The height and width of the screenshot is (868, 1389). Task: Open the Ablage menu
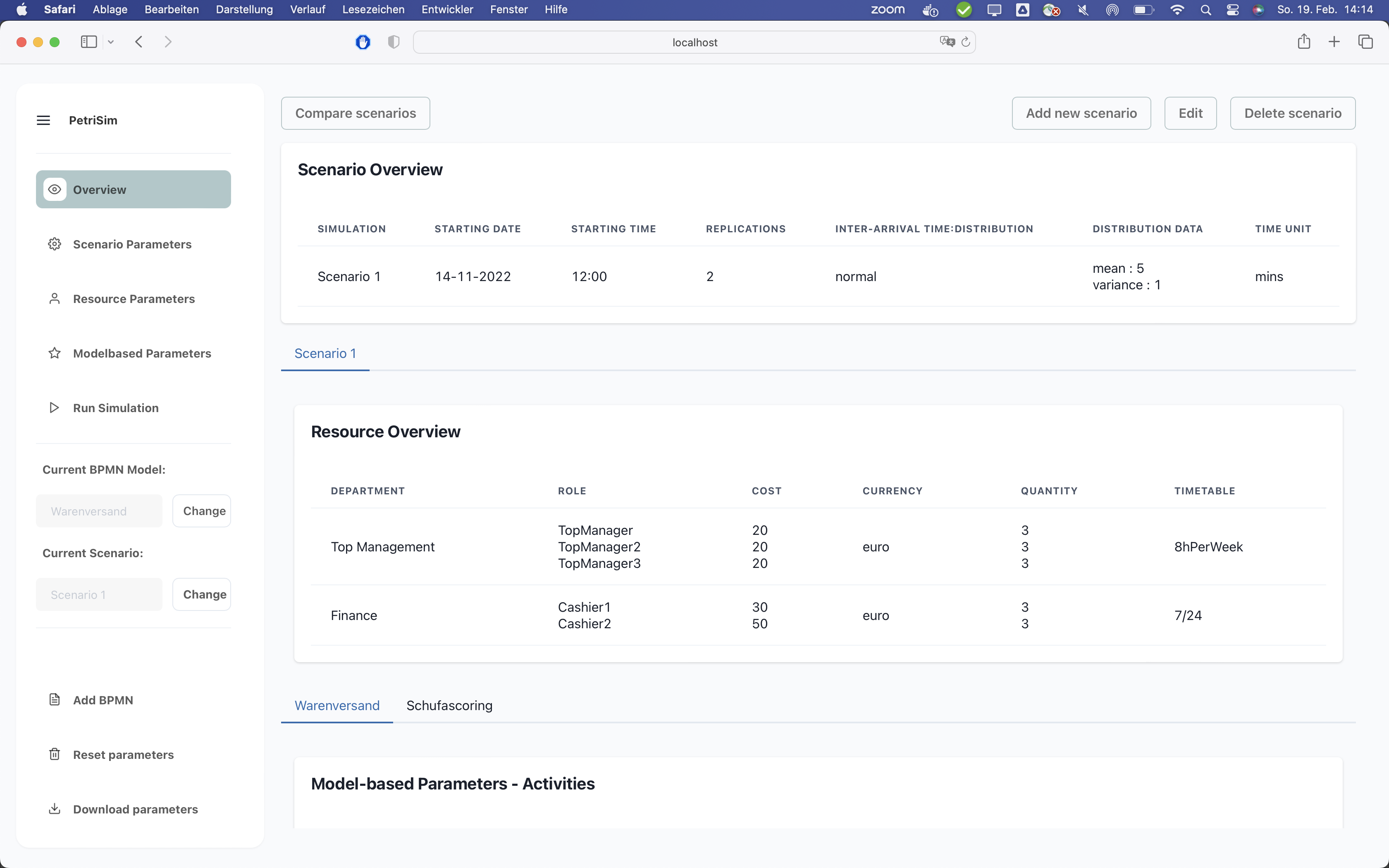110,10
